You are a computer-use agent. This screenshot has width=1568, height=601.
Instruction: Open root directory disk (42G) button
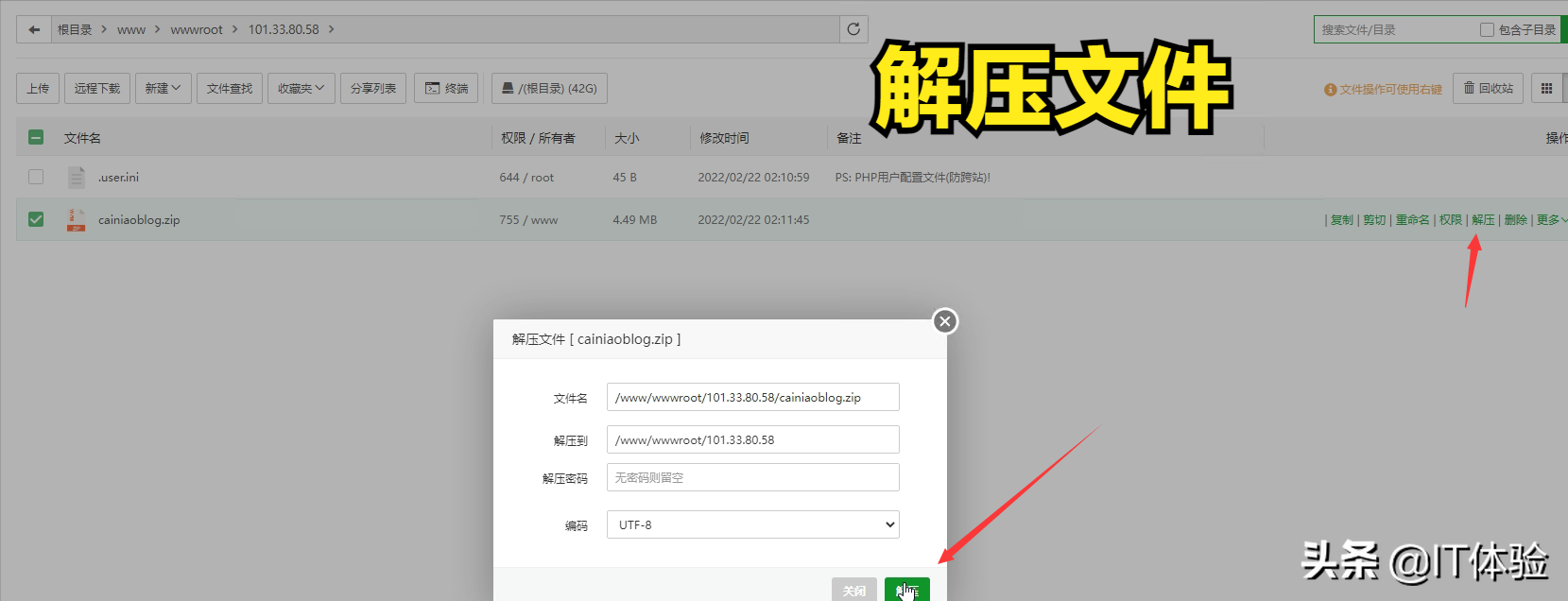click(549, 88)
